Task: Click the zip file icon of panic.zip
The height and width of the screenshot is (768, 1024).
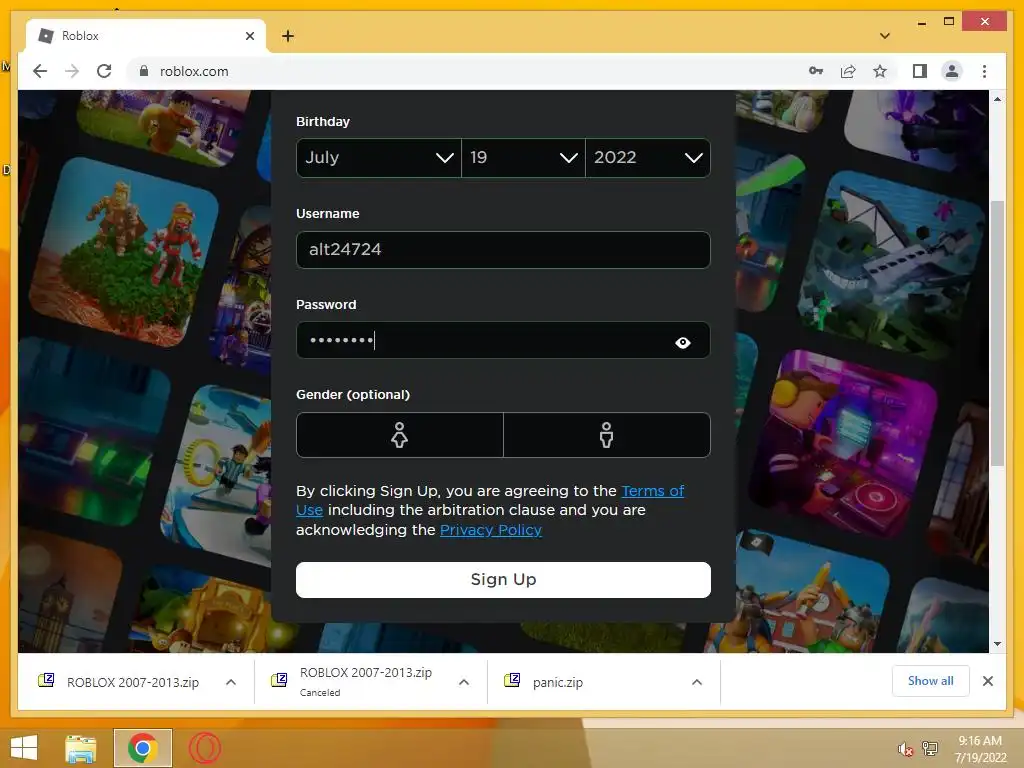Action: point(511,680)
